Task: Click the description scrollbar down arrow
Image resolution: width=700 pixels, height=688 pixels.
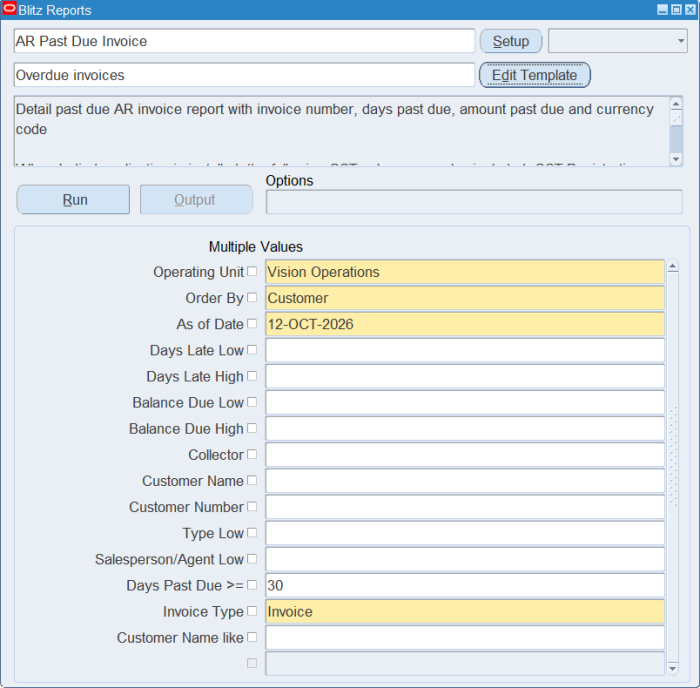Action: 676,159
